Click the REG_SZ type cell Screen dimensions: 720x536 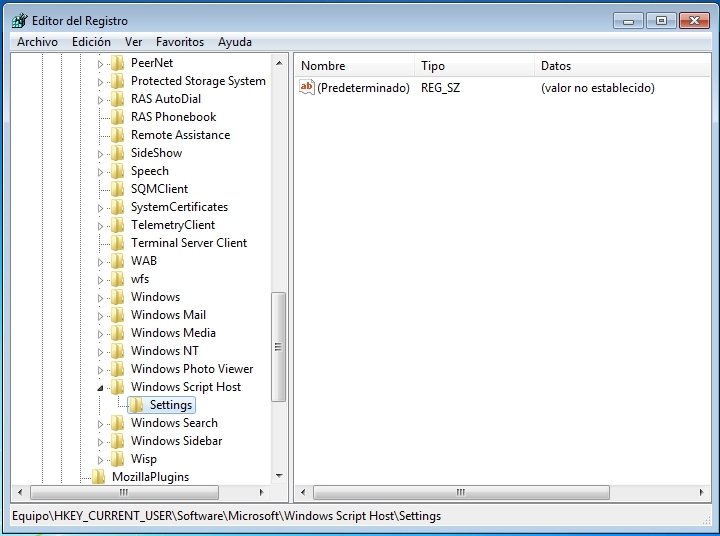coord(440,88)
